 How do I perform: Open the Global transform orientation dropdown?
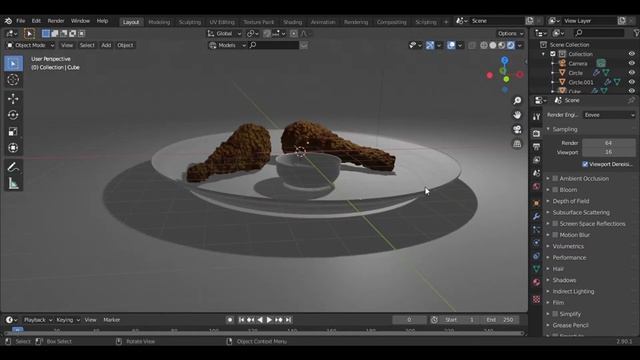click(224, 33)
